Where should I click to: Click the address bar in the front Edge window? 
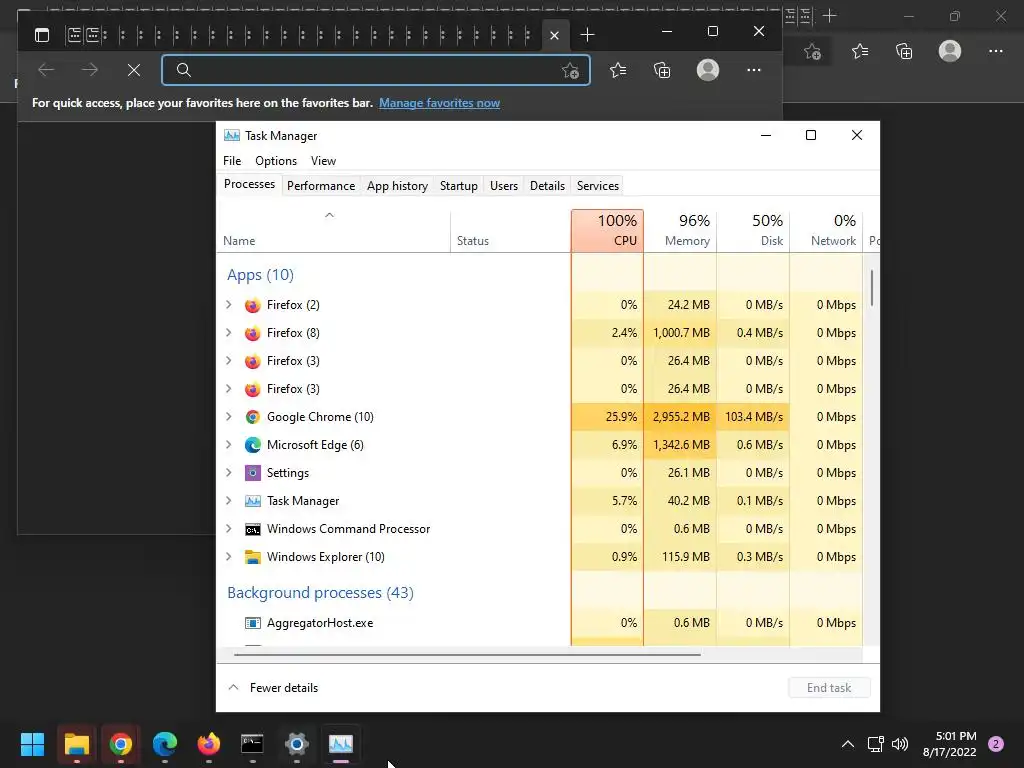(x=376, y=70)
